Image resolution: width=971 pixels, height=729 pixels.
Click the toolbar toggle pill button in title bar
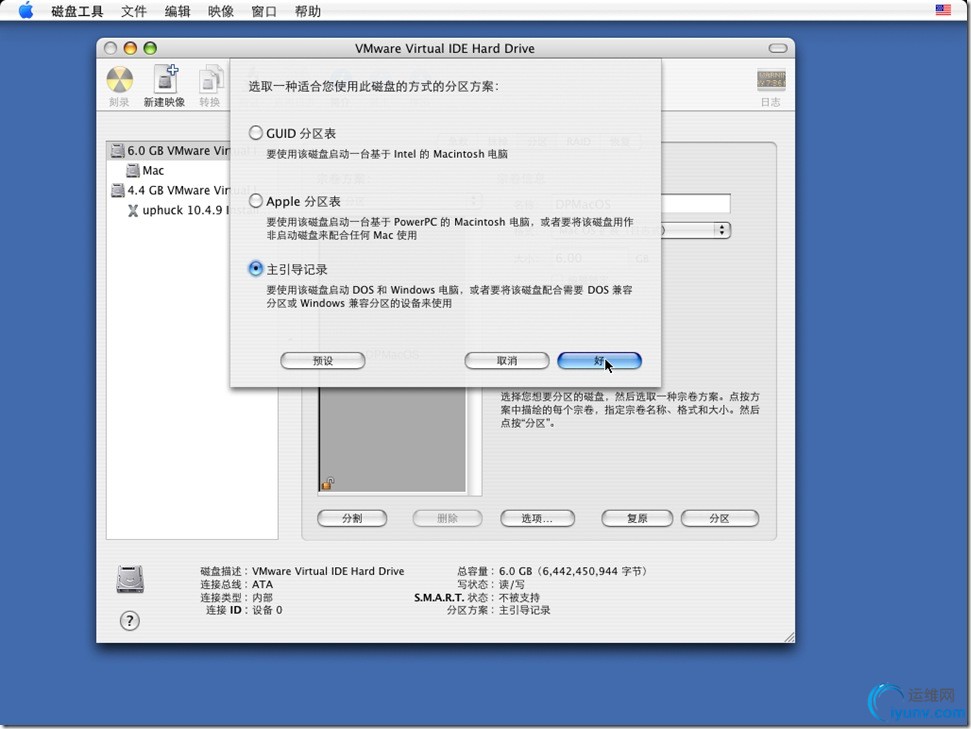778,48
